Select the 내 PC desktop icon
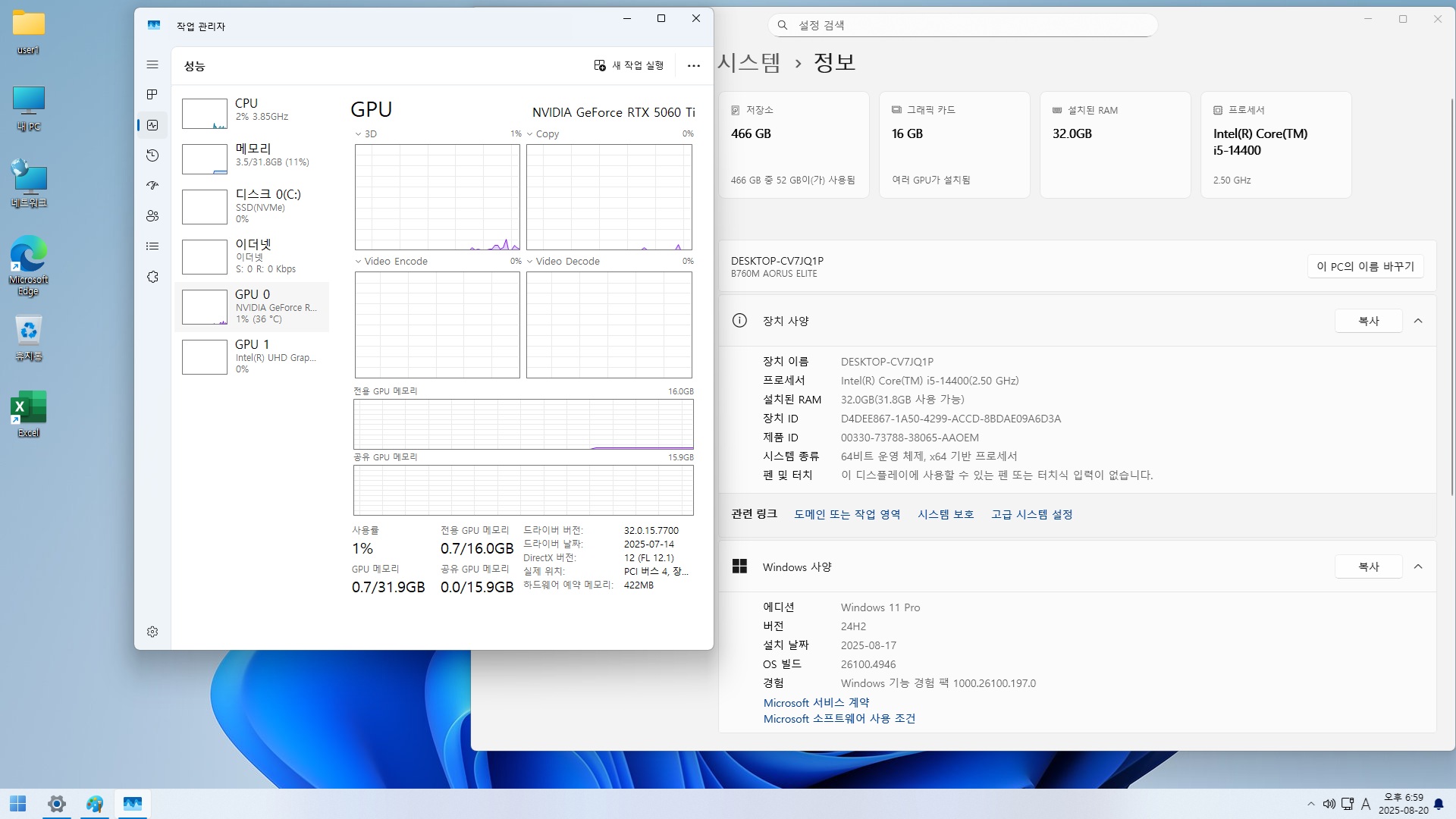Screen dimensions: 1456x819 28,109
